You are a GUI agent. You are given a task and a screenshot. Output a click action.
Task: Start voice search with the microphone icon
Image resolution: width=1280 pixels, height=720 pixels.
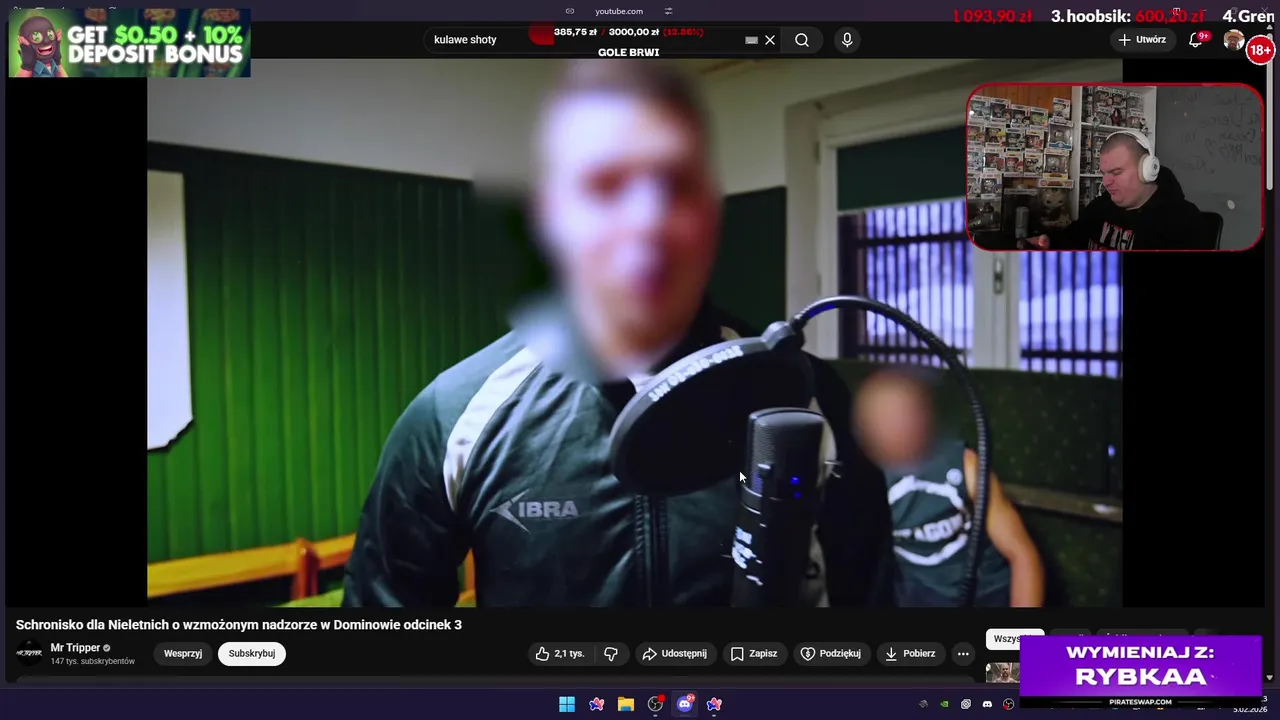pos(847,40)
